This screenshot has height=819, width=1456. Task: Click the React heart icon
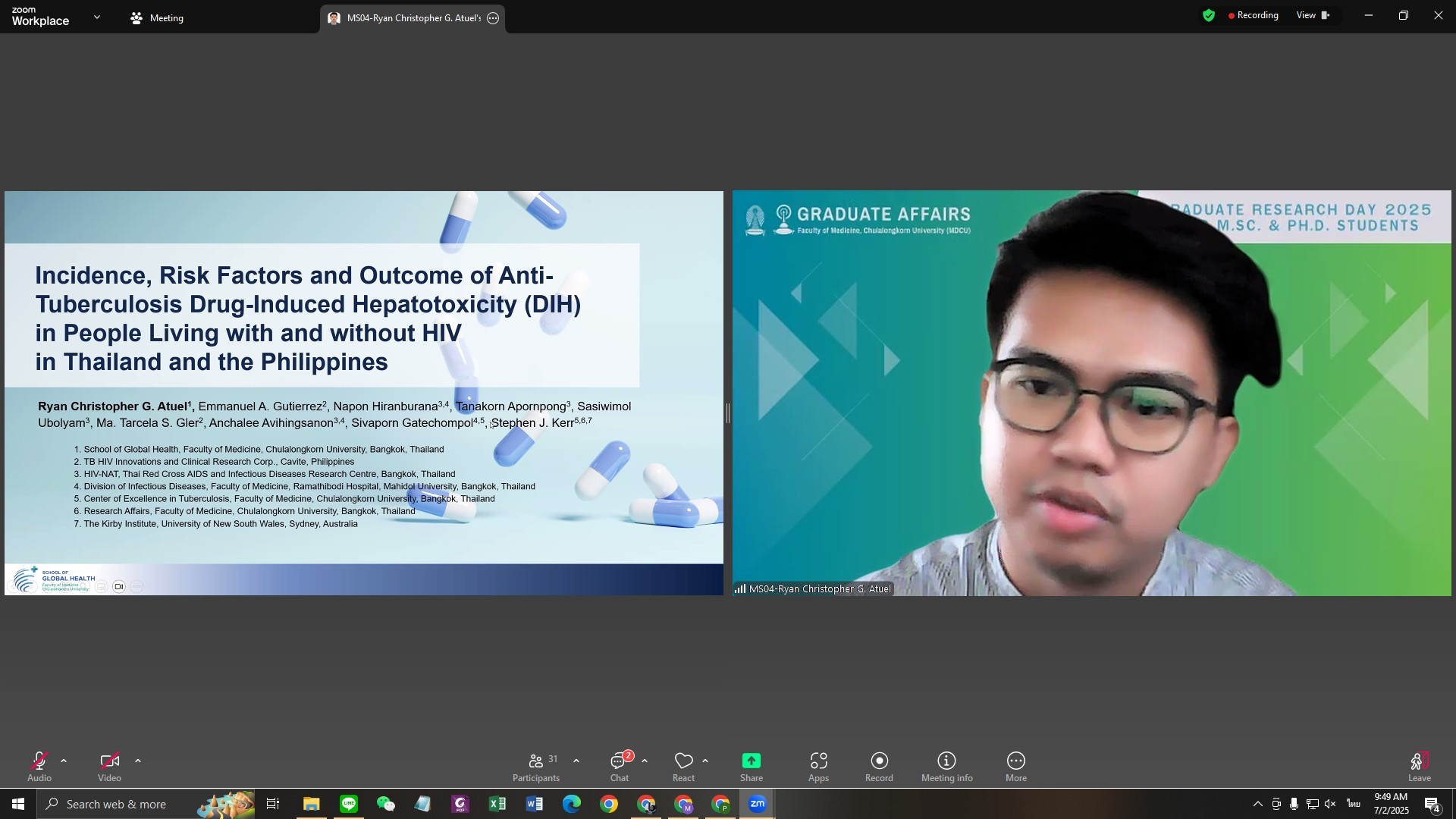pos(683,761)
